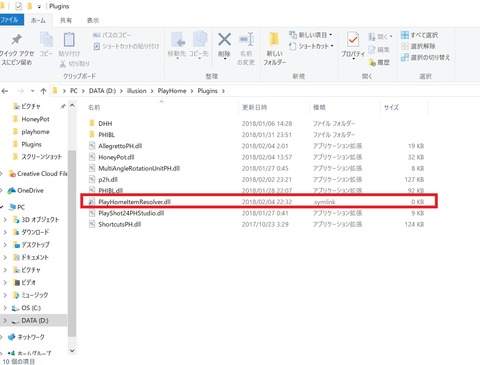Sort by the Name column header
This screenshot has width=480, height=365.
tap(94, 107)
